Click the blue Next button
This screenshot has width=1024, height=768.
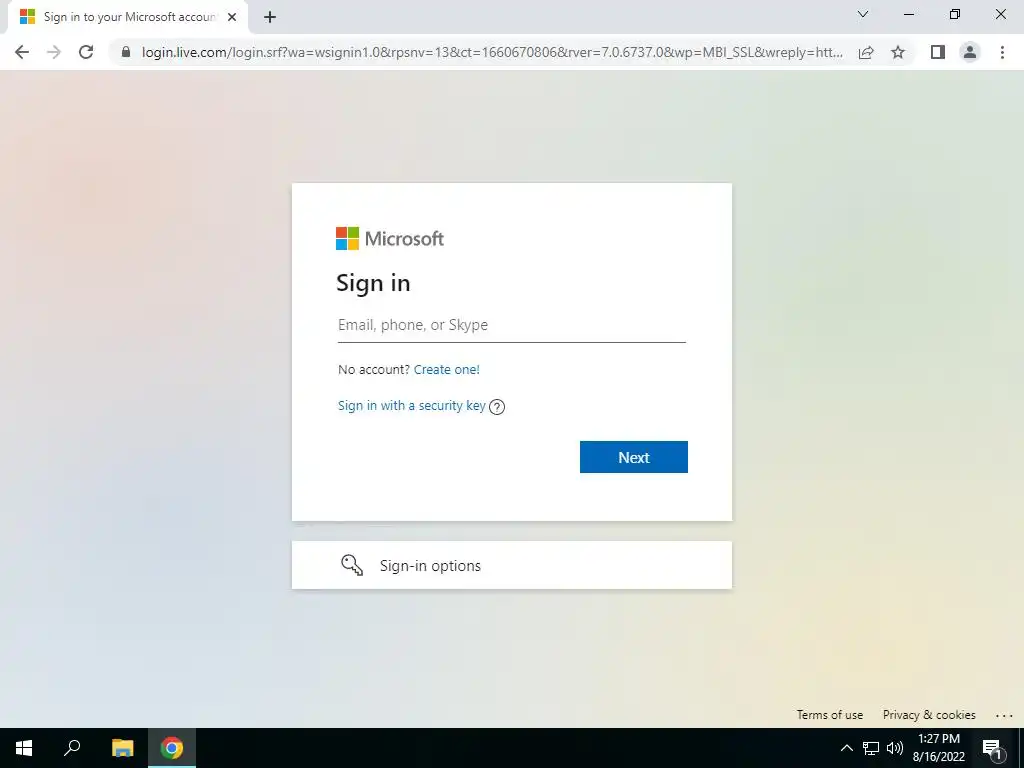coord(633,457)
